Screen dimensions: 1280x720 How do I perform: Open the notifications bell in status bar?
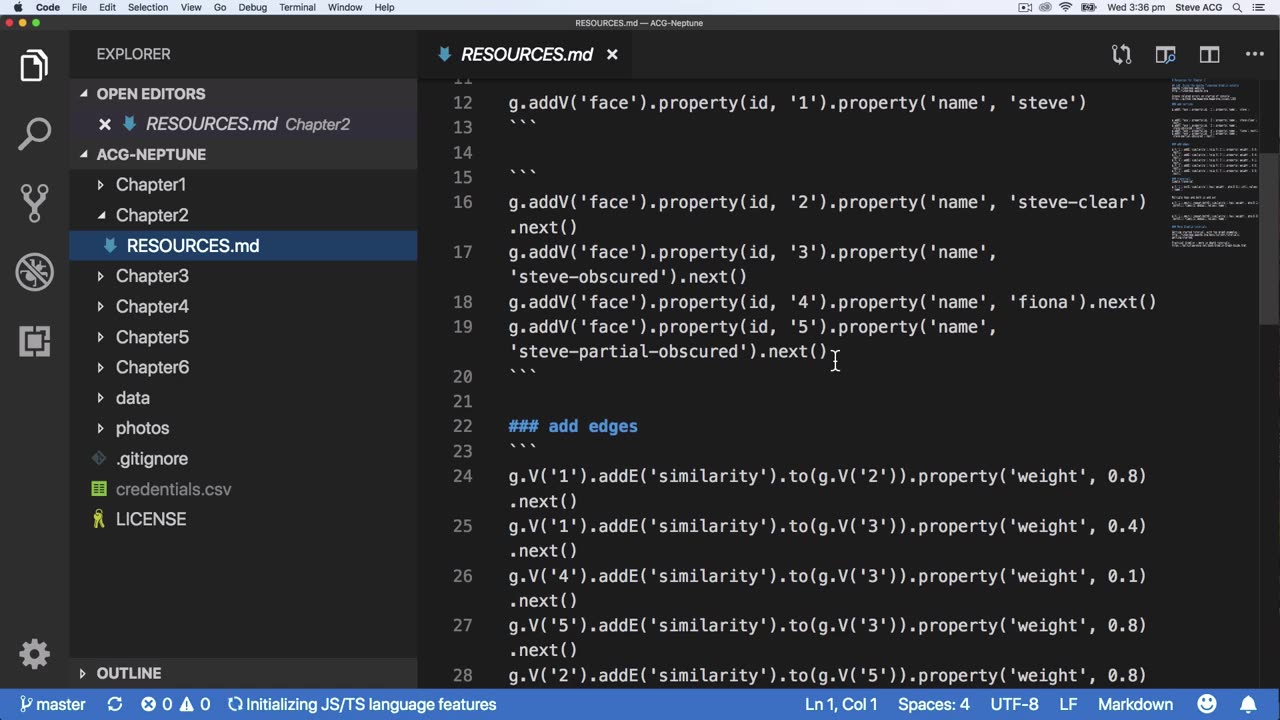coord(1248,704)
